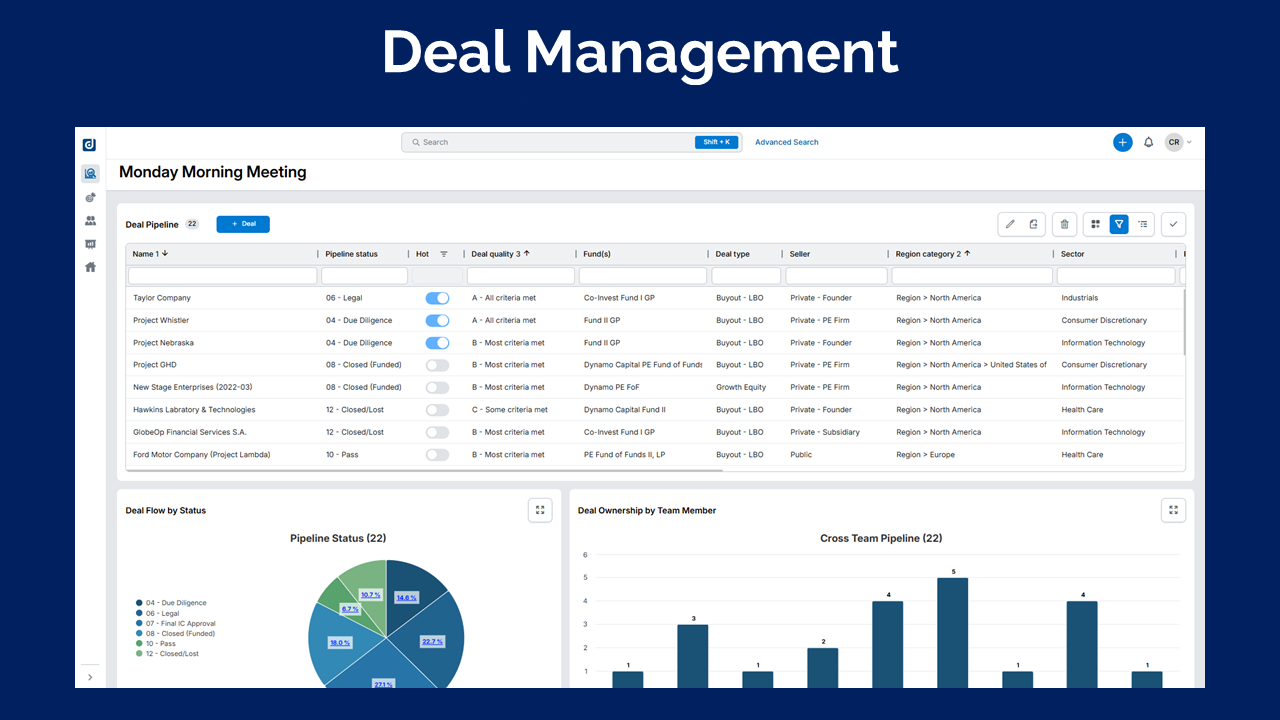This screenshot has width=1280, height=720.
Task: Expand the collapsed left sidebar with the chevron
Action: pyautogui.click(x=90, y=677)
